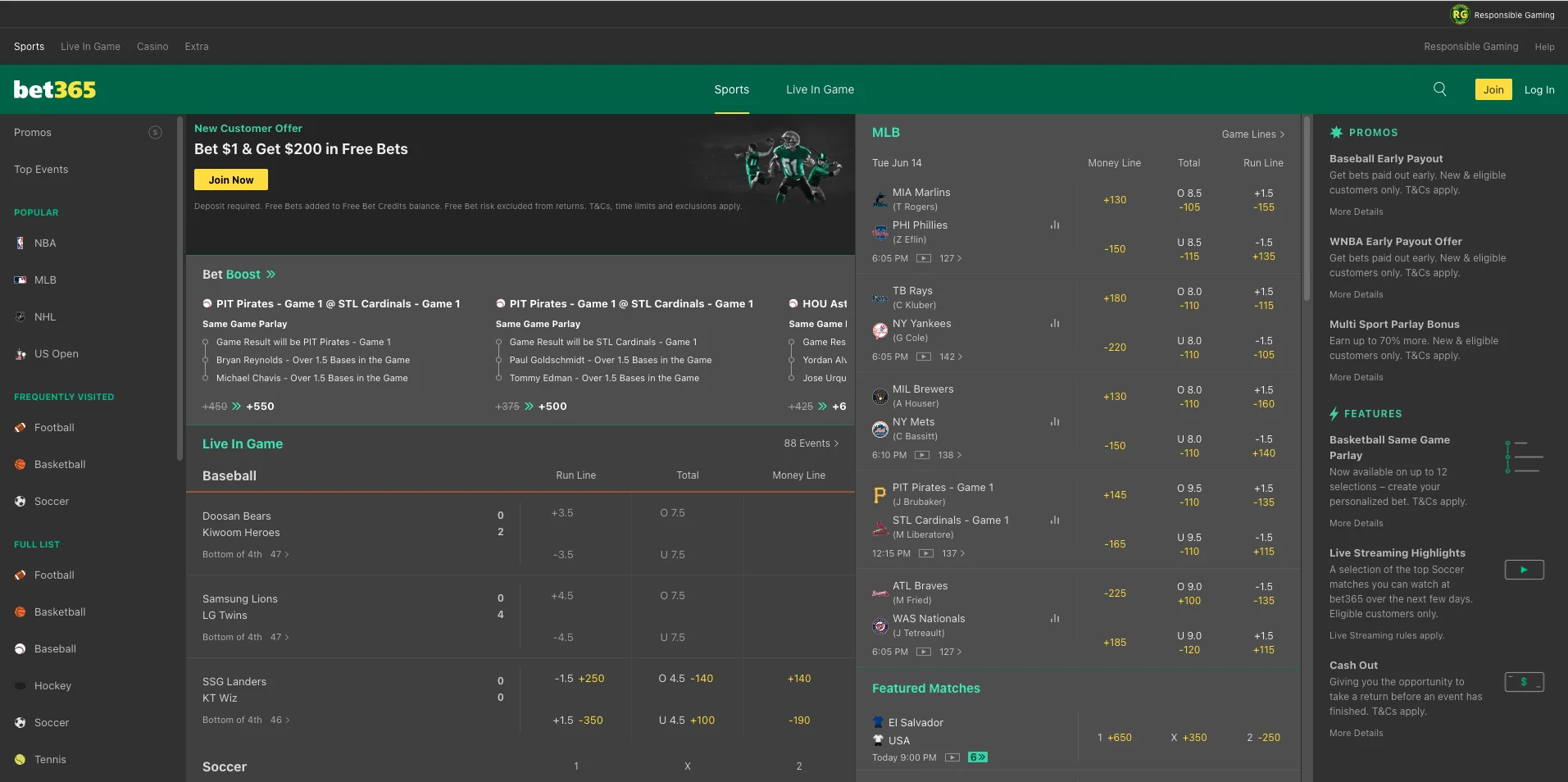Select the Draw X +350 odds
This screenshot has width=1568, height=782.
1188,738
